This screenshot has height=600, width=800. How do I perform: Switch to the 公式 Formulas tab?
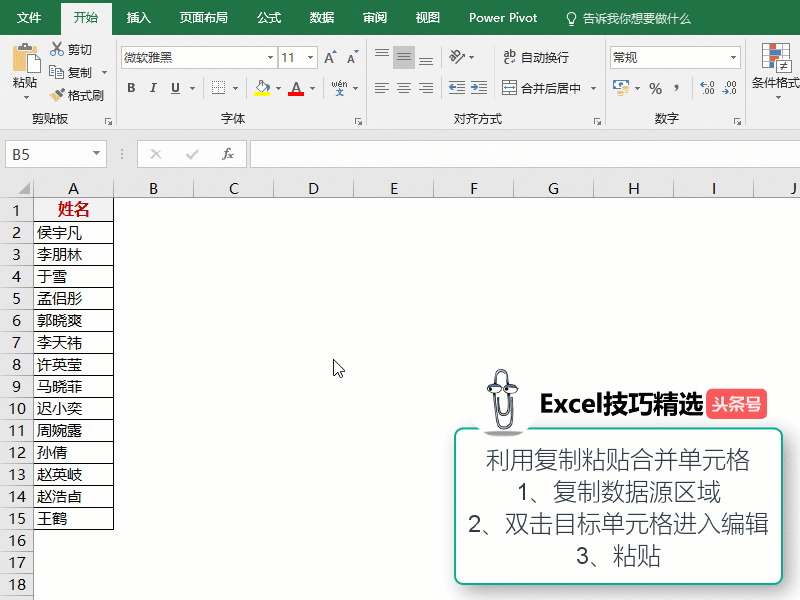[x=269, y=18]
